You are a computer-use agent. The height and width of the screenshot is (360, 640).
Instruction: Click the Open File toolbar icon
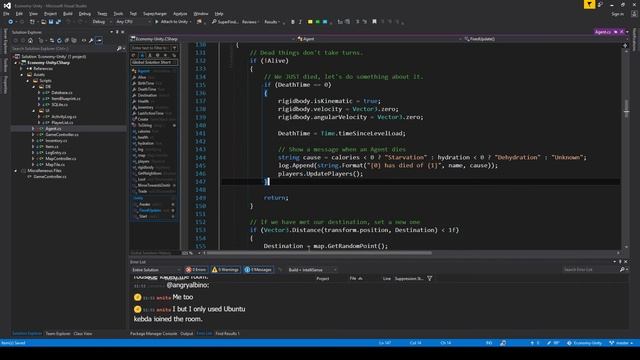[44, 22]
